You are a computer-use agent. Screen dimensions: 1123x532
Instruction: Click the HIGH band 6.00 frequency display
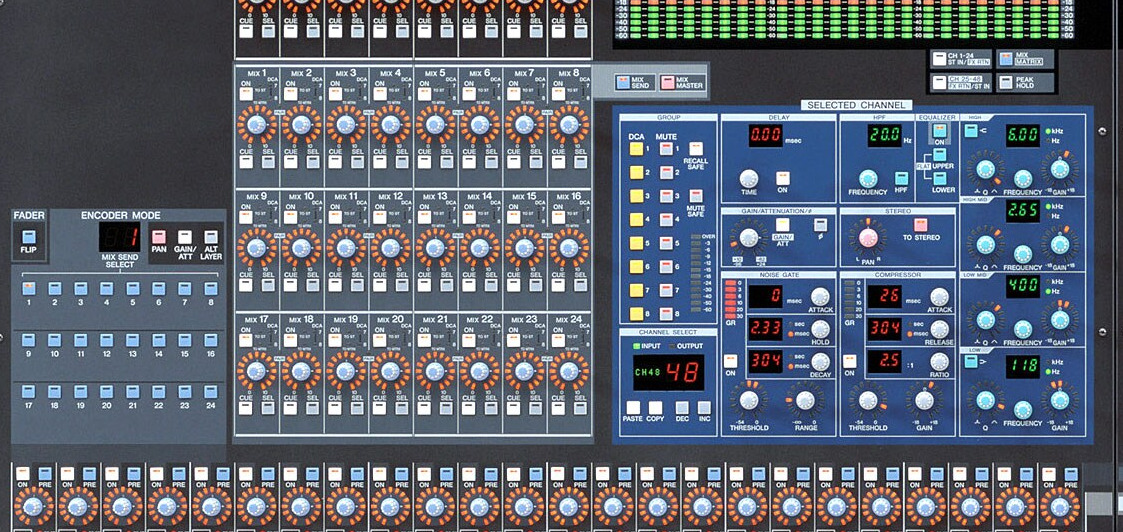1022,135
